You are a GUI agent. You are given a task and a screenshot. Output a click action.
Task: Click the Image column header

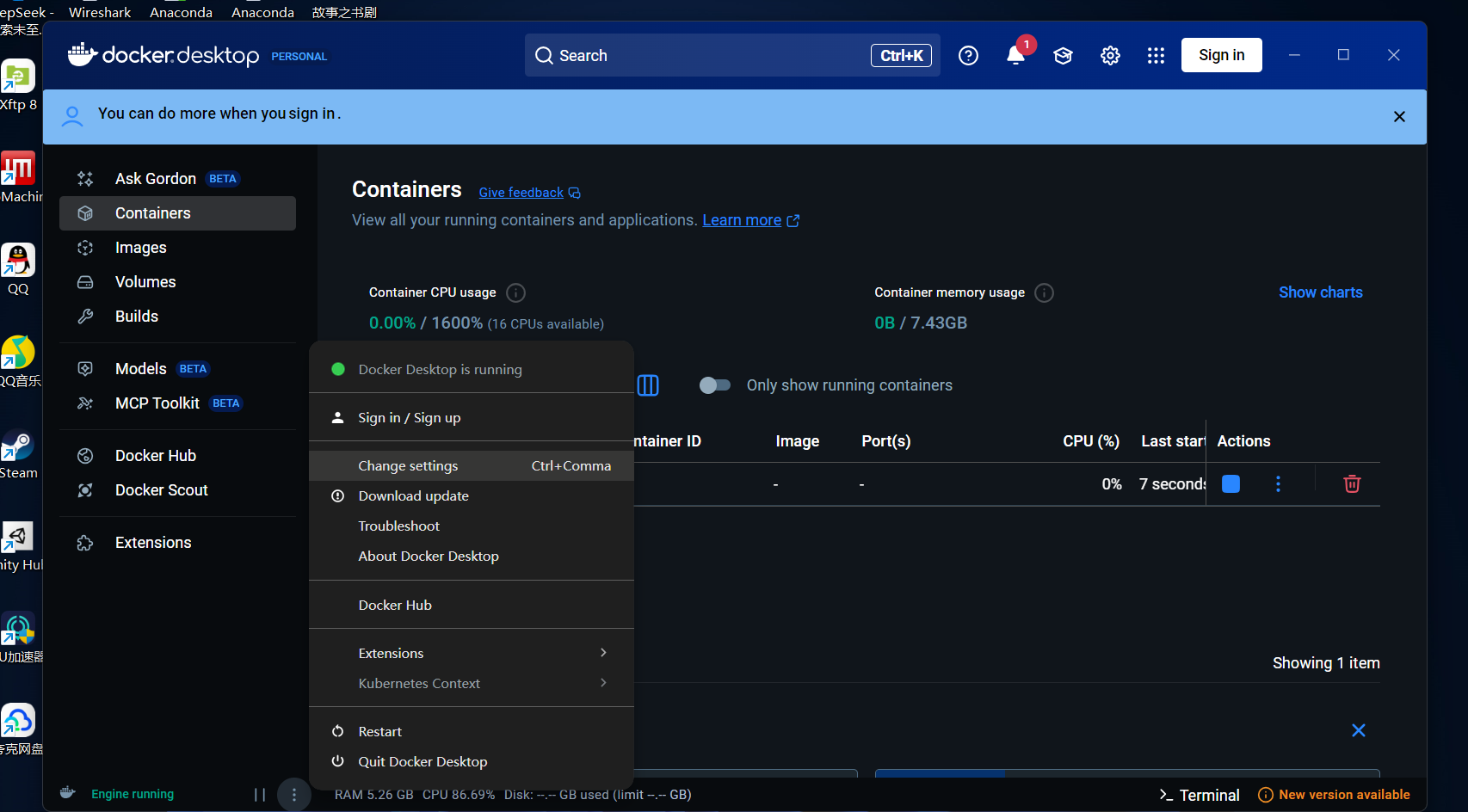797,441
